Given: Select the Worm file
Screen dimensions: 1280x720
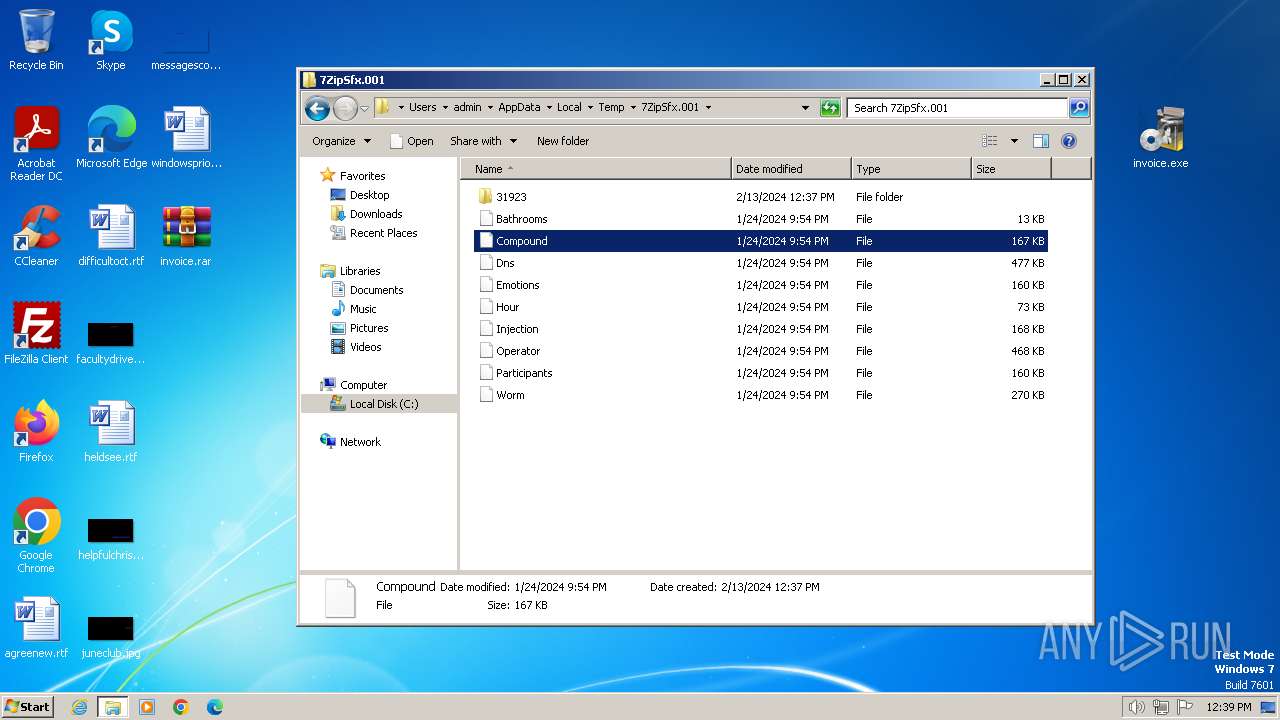Looking at the screenshot, I should pyautogui.click(x=760, y=395).
